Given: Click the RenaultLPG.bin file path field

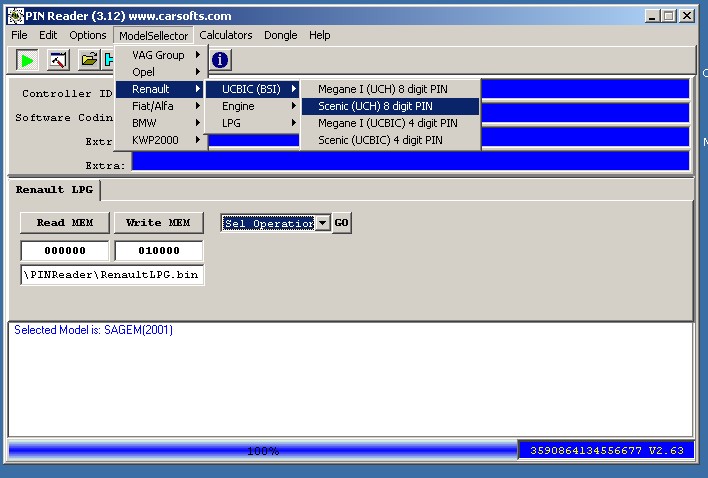Looking at the screenshot, I should point(112,274).
